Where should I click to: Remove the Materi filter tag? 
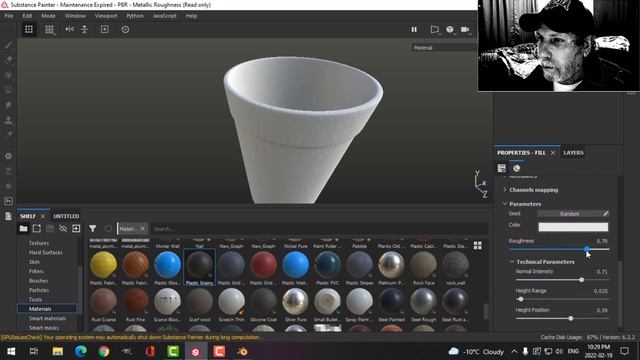[x=142, y=229]
